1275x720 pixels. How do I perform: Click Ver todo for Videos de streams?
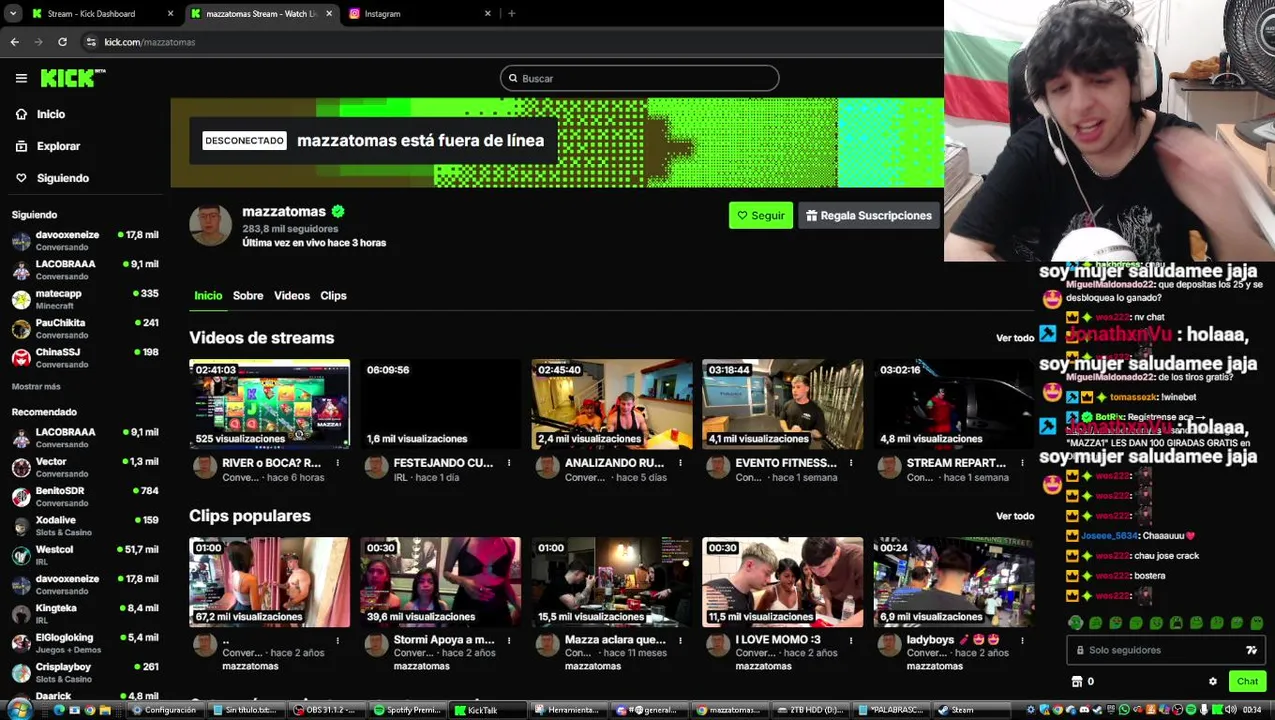(x=1015, y=338)
